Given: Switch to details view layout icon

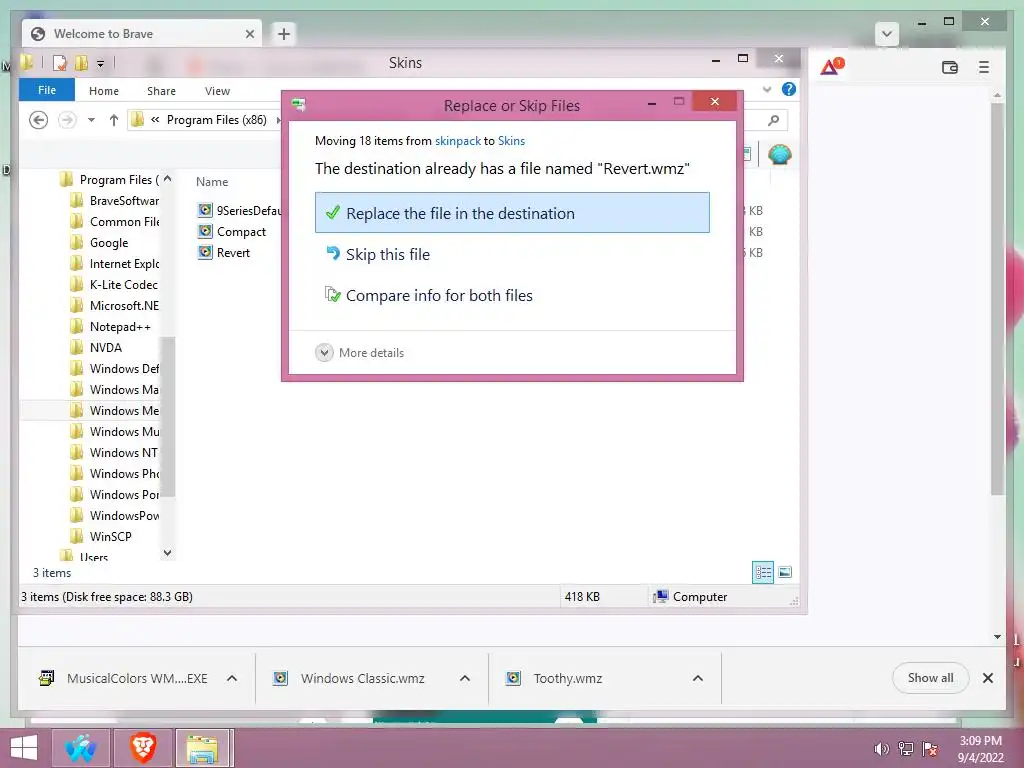Looking at the screenshot, I should (x=763, y=573).
